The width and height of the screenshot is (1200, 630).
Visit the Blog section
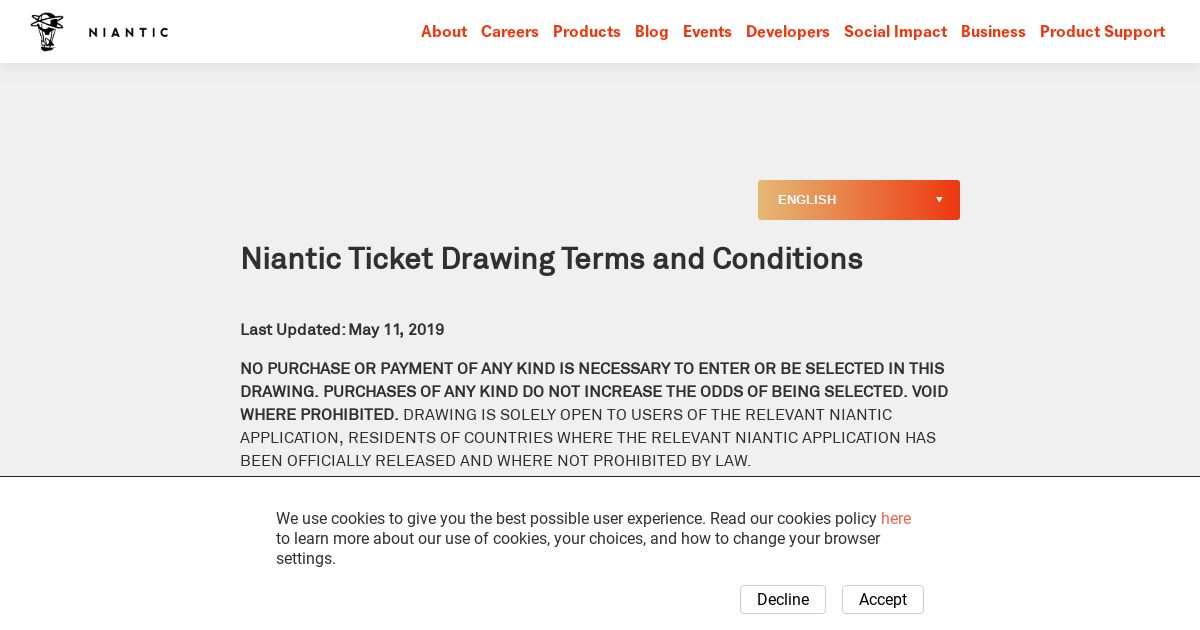point(652,32)
